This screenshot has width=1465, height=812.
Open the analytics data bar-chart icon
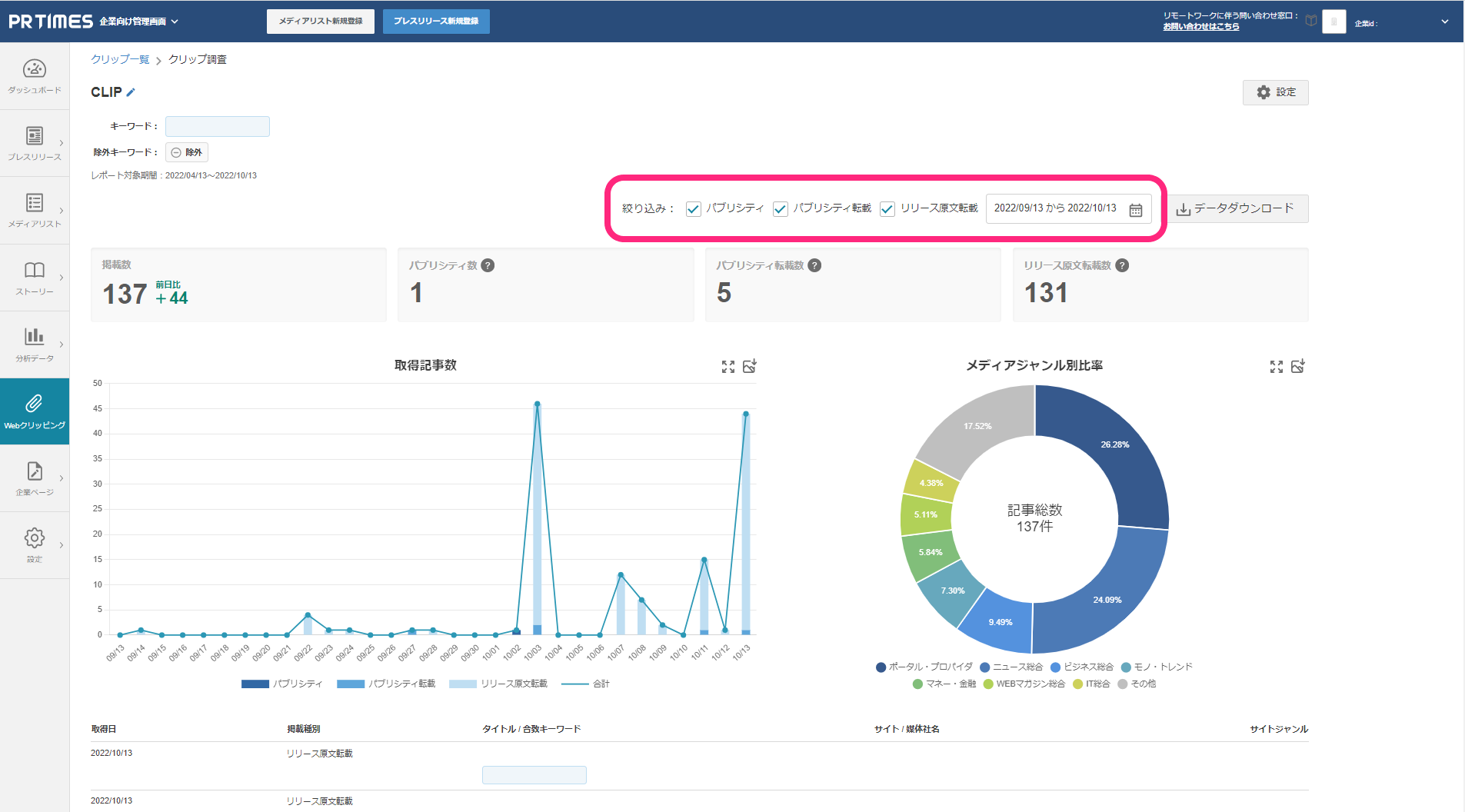click(x=35, y=336)
